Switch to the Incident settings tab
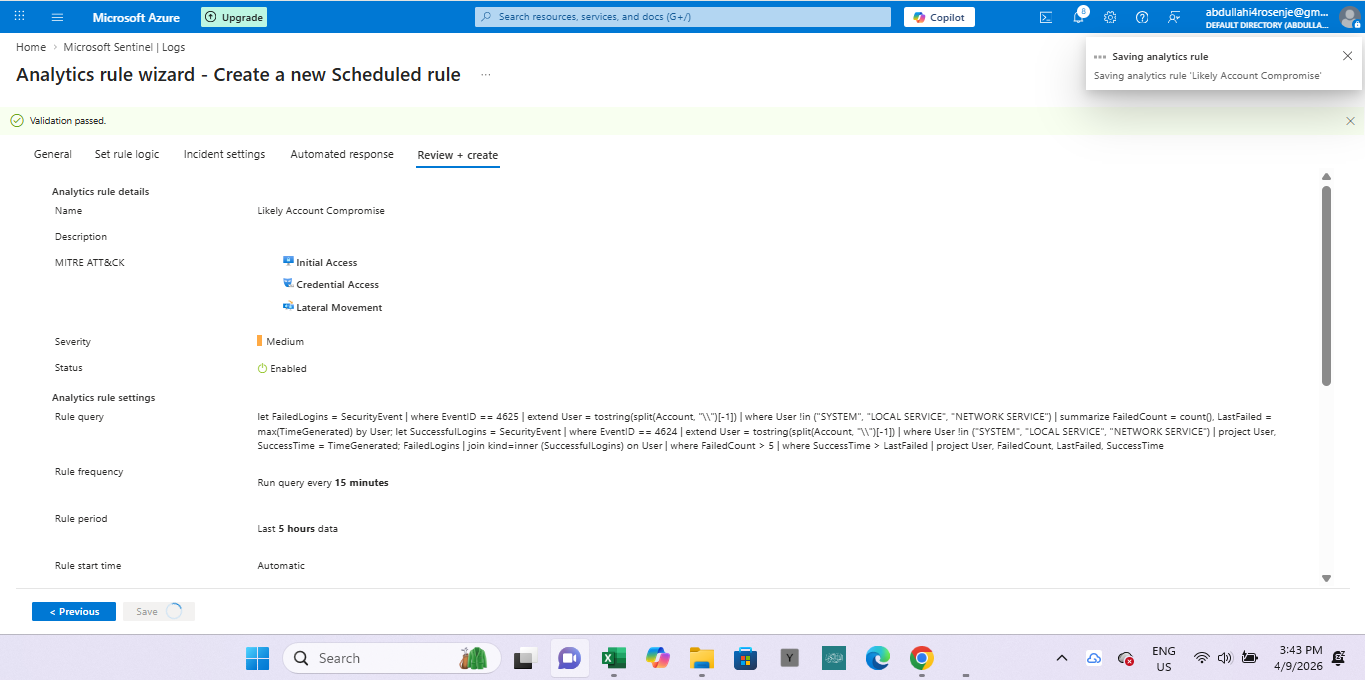The width and height of the screenshot is (1365, 680). click(x=225, y=154)
